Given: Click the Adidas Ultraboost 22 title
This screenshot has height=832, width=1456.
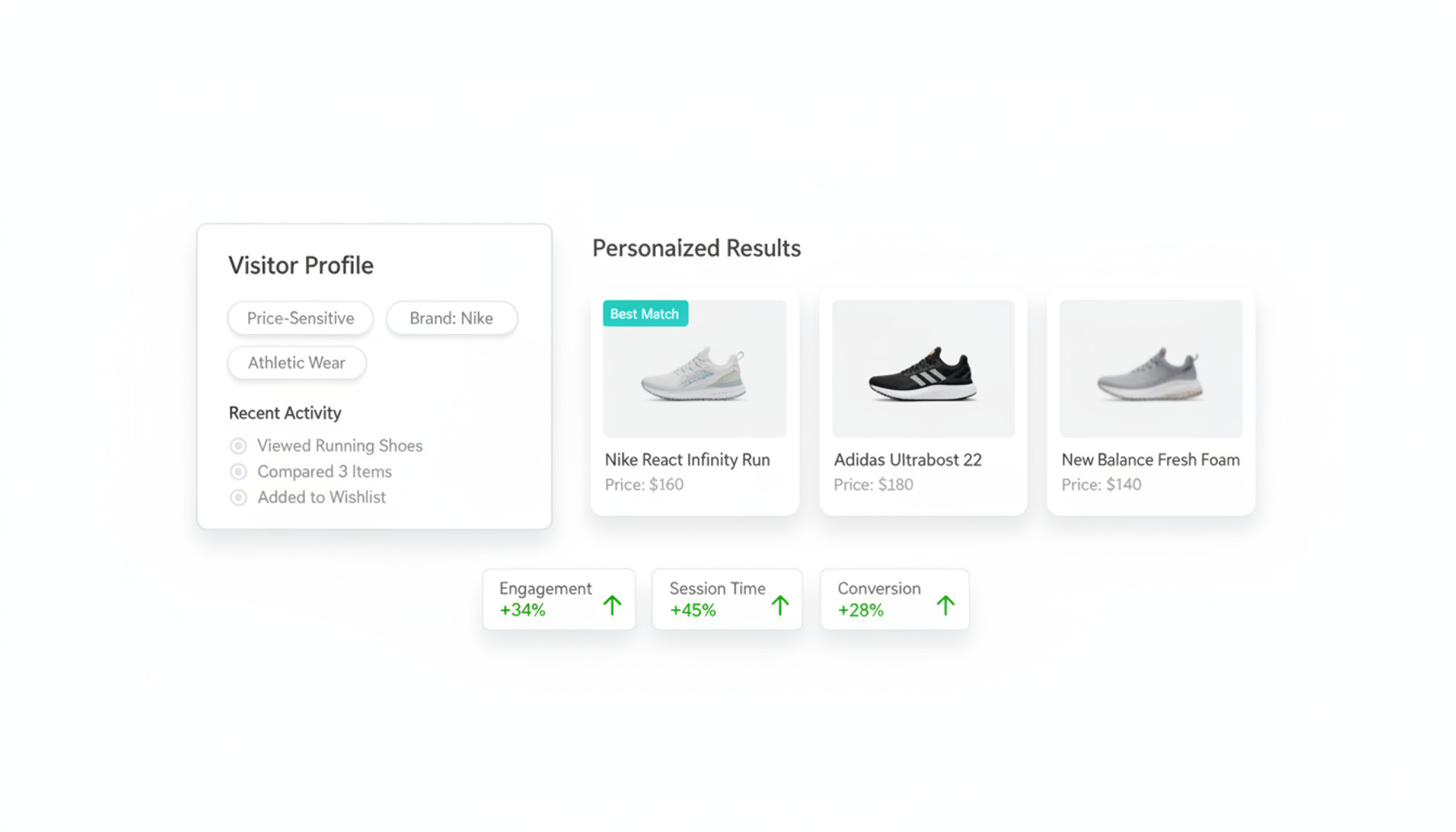Looking at the screenshot, I should (x=908, y=459).
